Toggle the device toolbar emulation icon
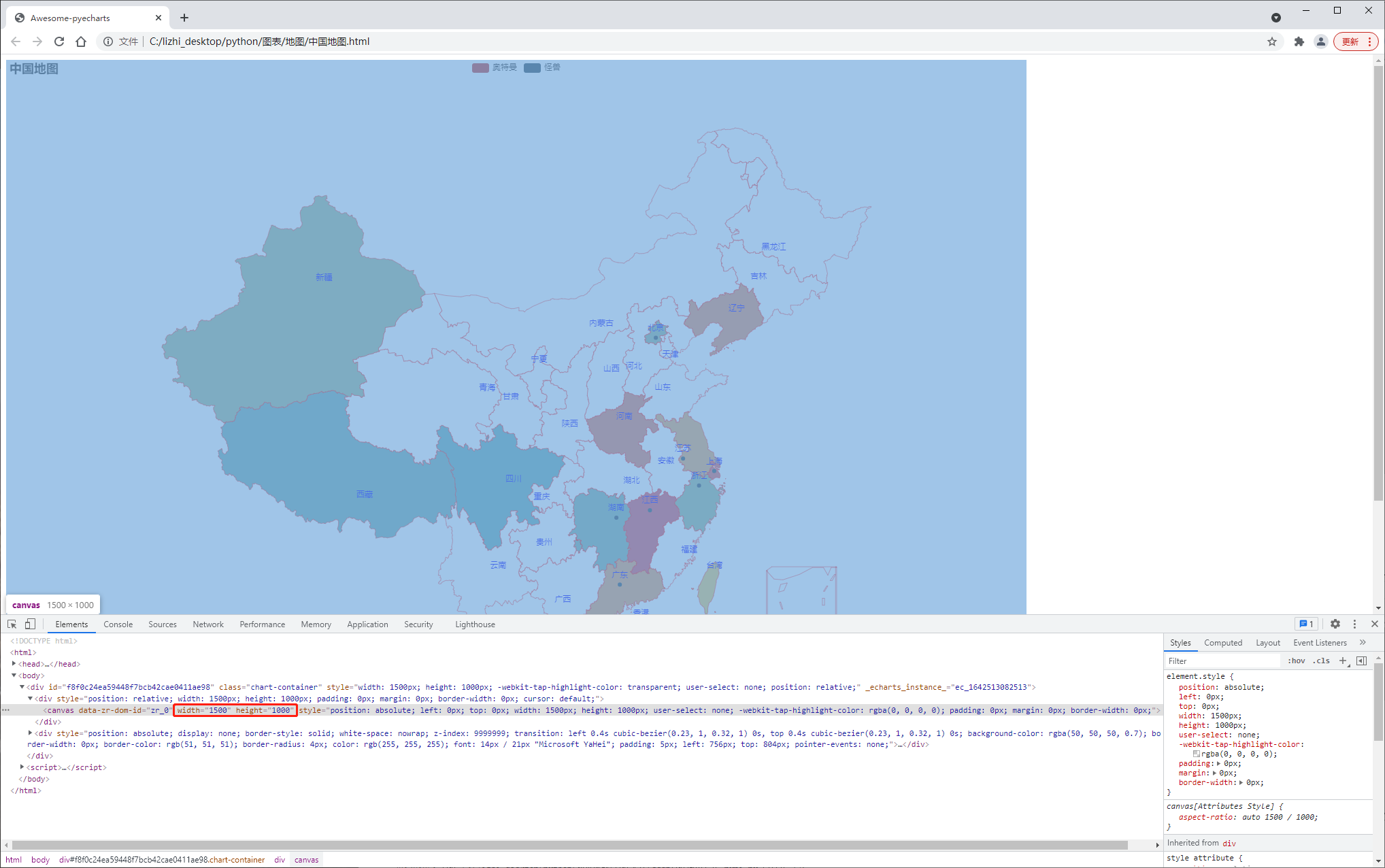The image size is (1385, 868). [x=29, y=624]
